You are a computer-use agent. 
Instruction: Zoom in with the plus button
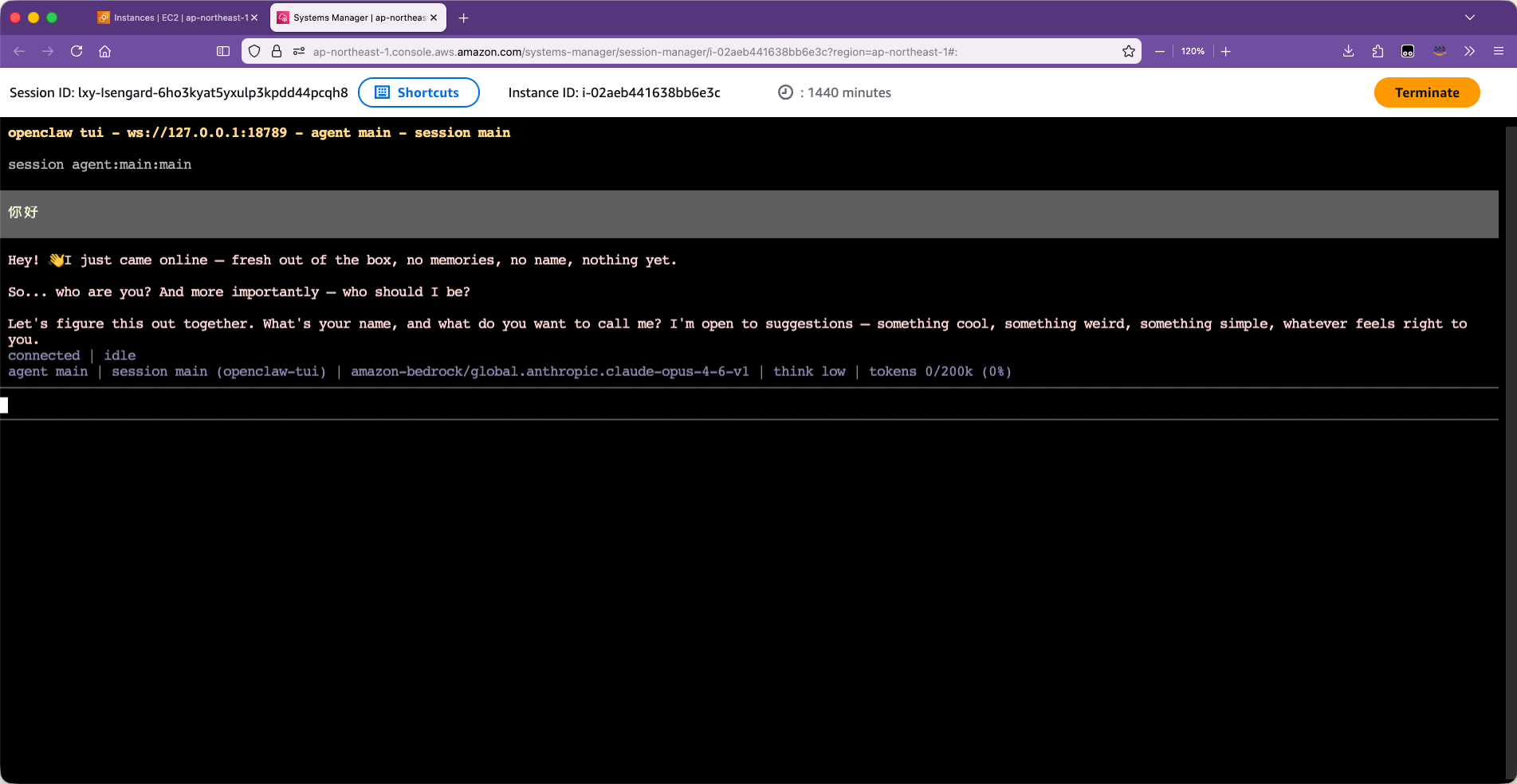pos(1225,51)
